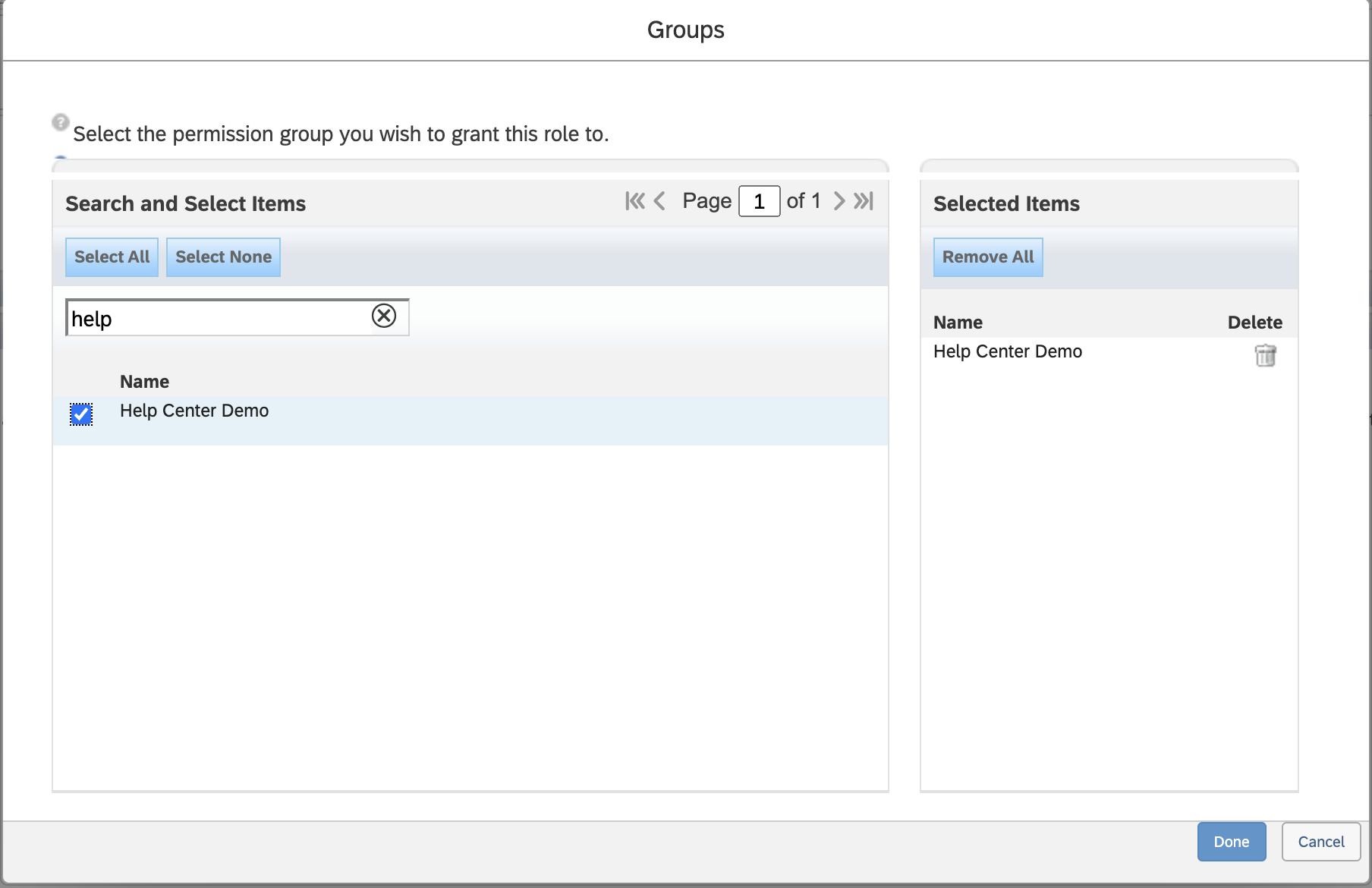The width and height of the screenshot is (1372, 888).
Task: Focus the search field containing "help"
Action: 216,319
